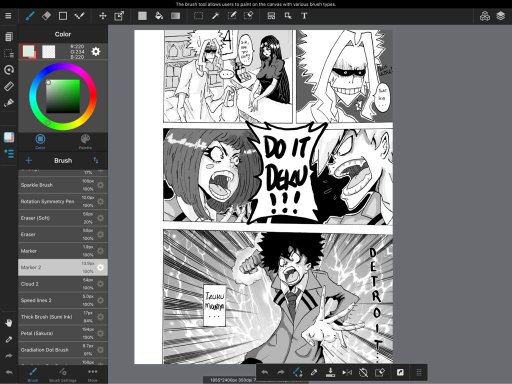The width and height of the screenshot is (512, 384).
Task: Activate the Text tool
Action: 304,16
